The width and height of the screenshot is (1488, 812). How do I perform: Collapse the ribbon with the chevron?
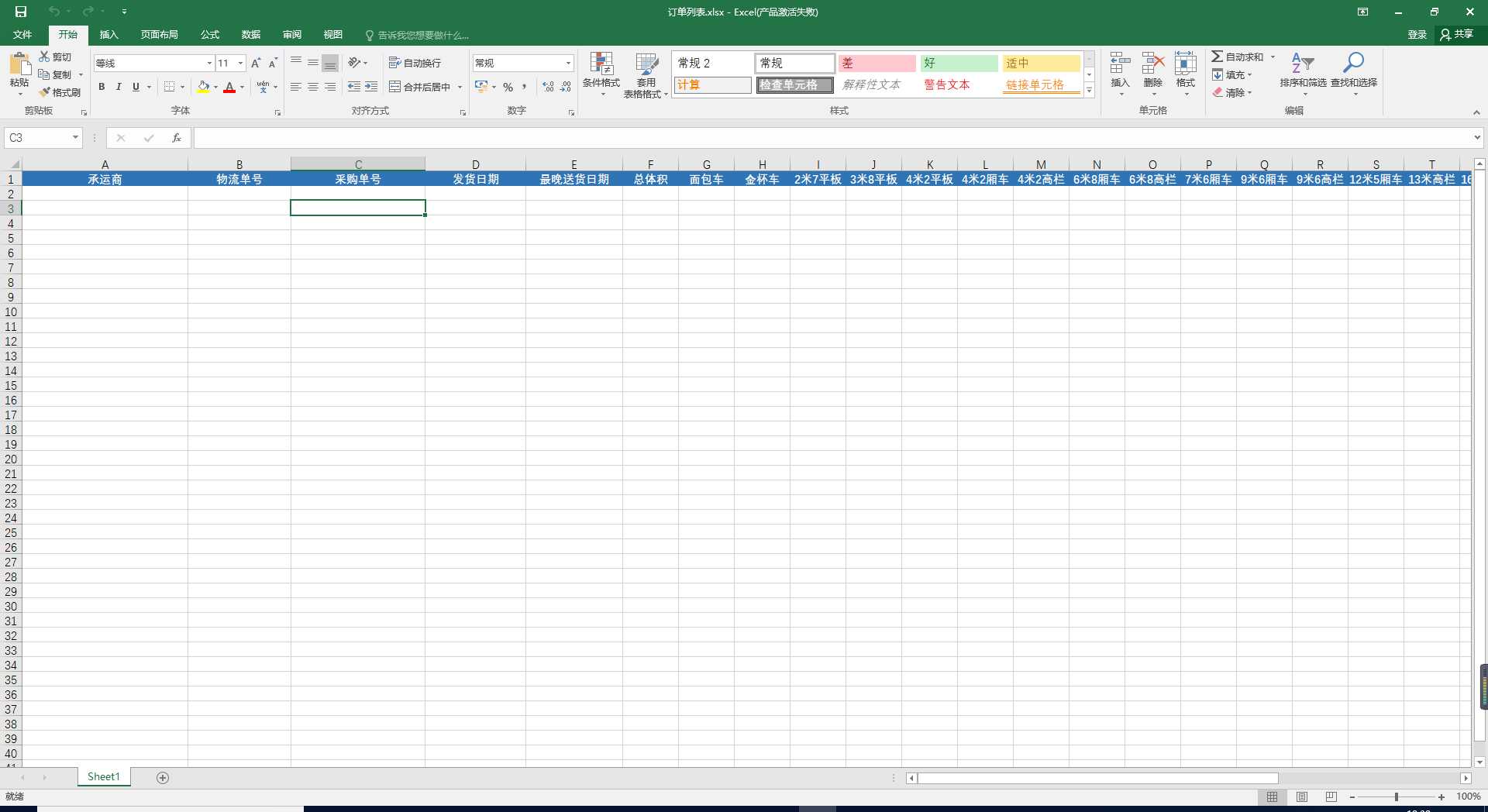pyautogui.click(x=1476, y=112)
